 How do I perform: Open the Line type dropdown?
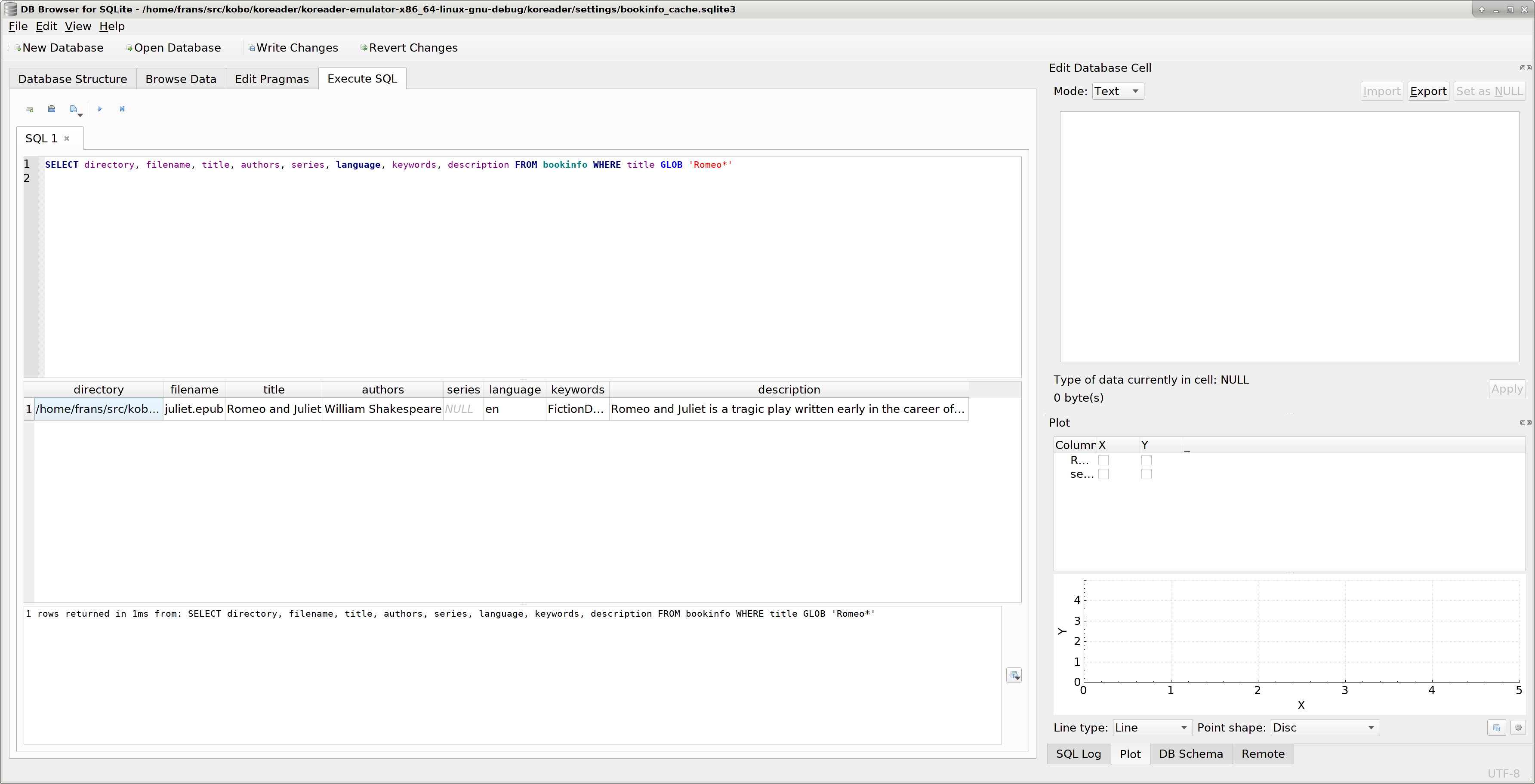[1151, 727]
